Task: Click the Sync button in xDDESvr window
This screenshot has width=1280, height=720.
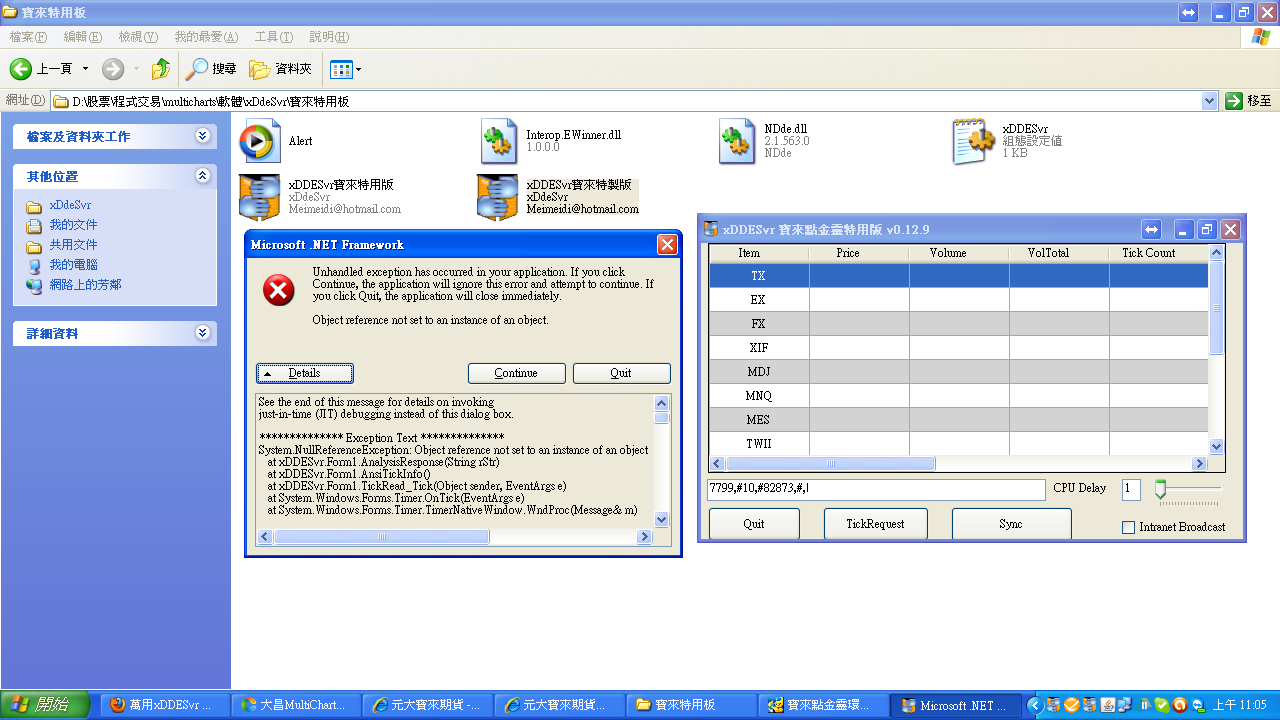Action: (1011, 524)
